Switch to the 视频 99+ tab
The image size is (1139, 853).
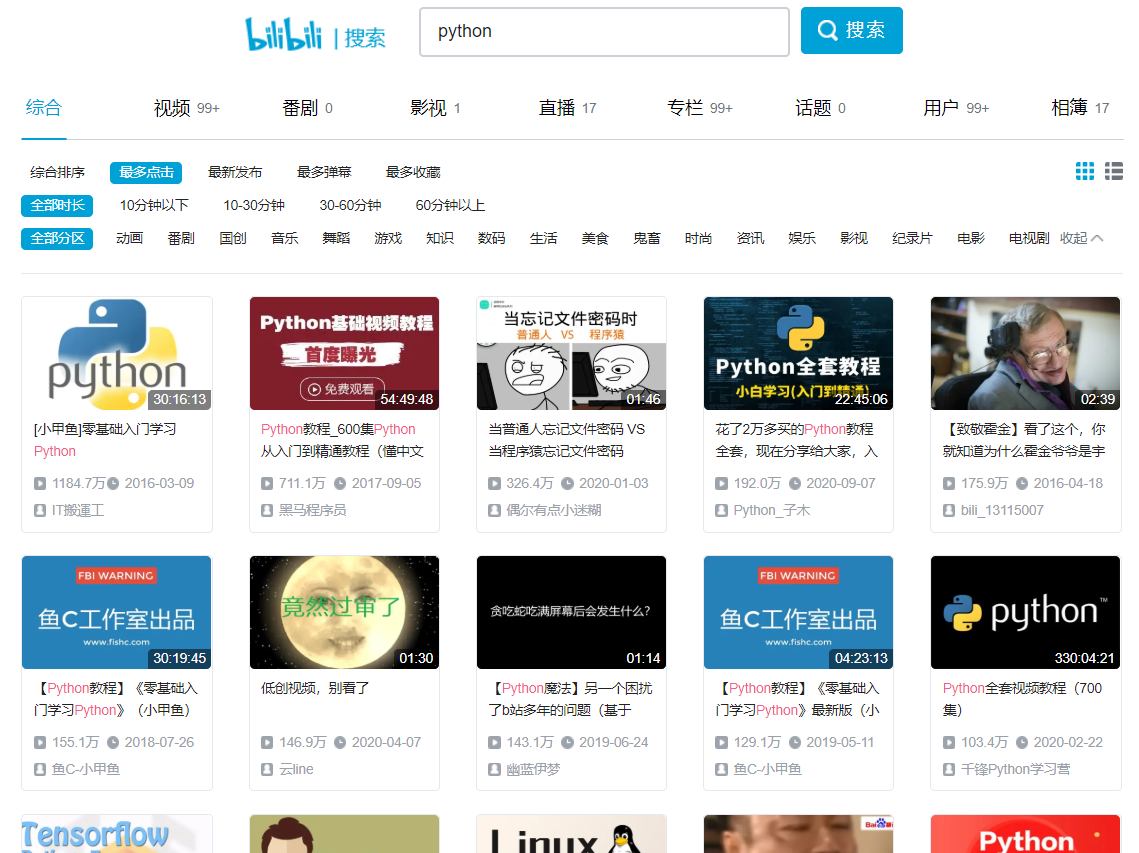[187, 108]
